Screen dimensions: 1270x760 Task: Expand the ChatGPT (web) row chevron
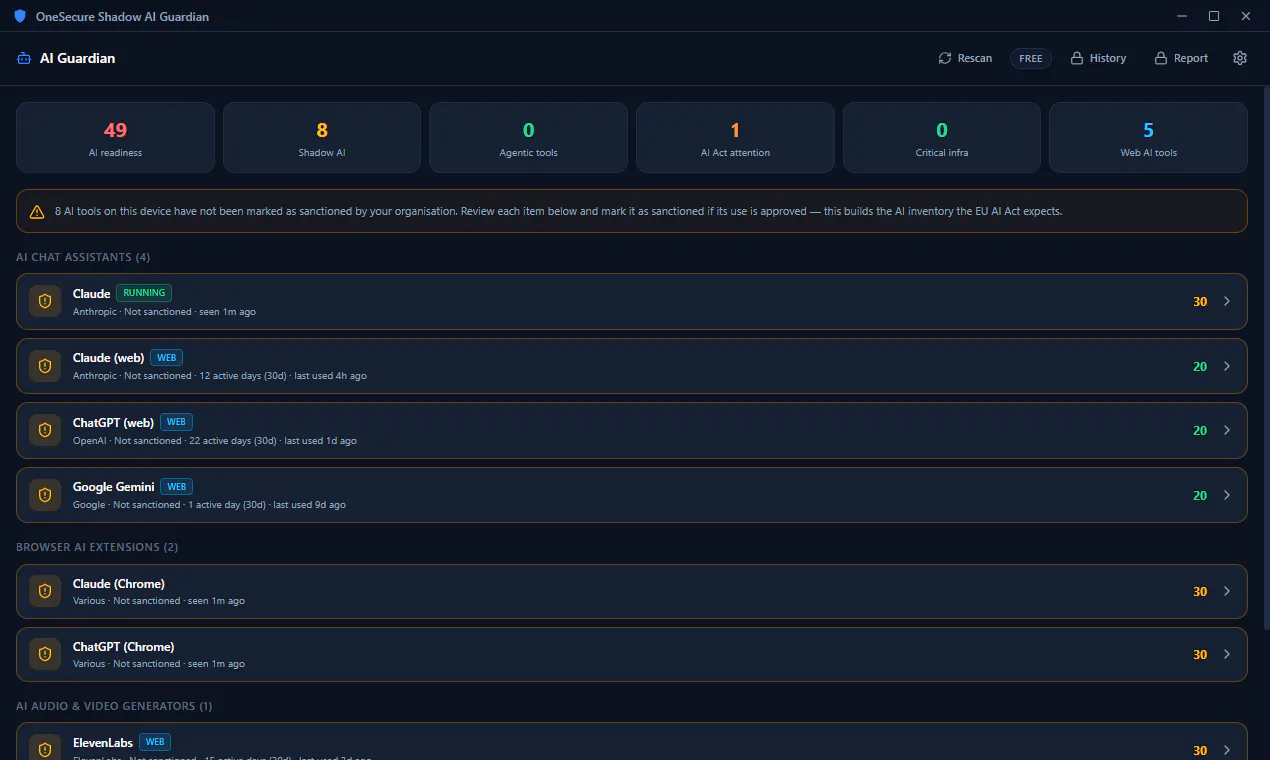(1227, 430)
